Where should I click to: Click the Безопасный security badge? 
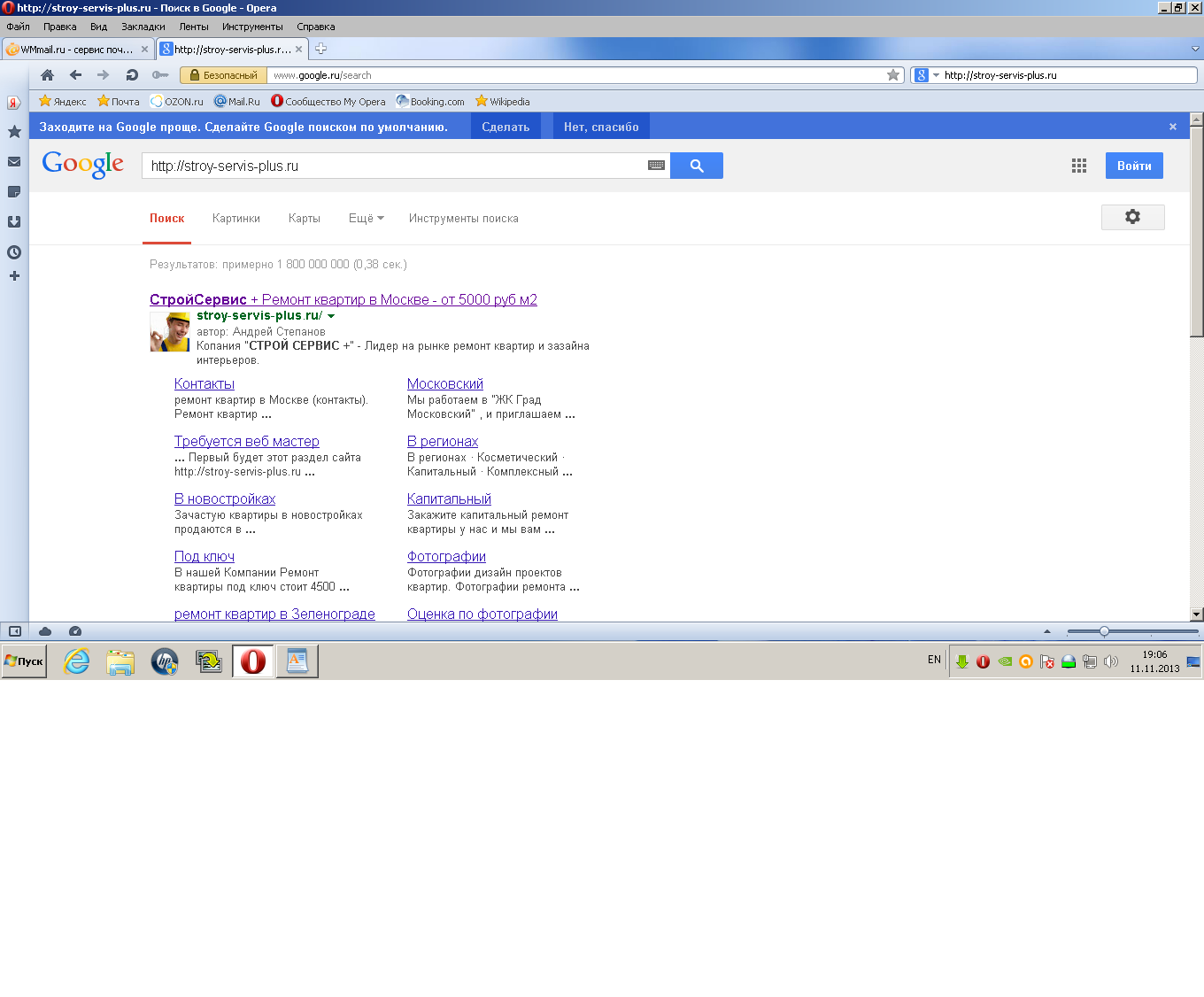tap(222, 75)
